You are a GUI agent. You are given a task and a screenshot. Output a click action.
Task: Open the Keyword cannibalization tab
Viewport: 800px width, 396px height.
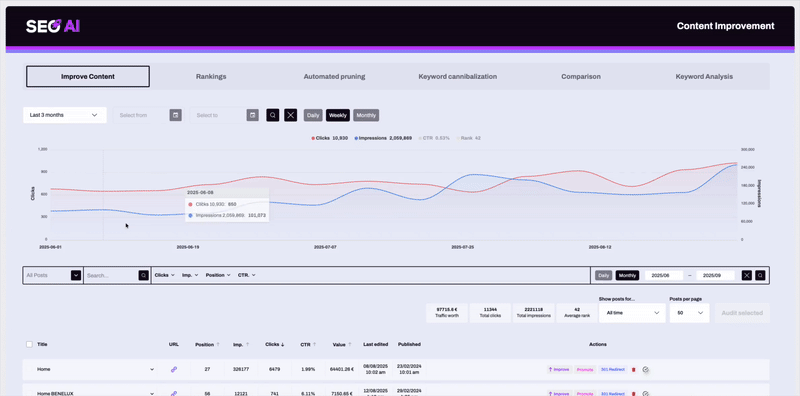coord(458,77)
